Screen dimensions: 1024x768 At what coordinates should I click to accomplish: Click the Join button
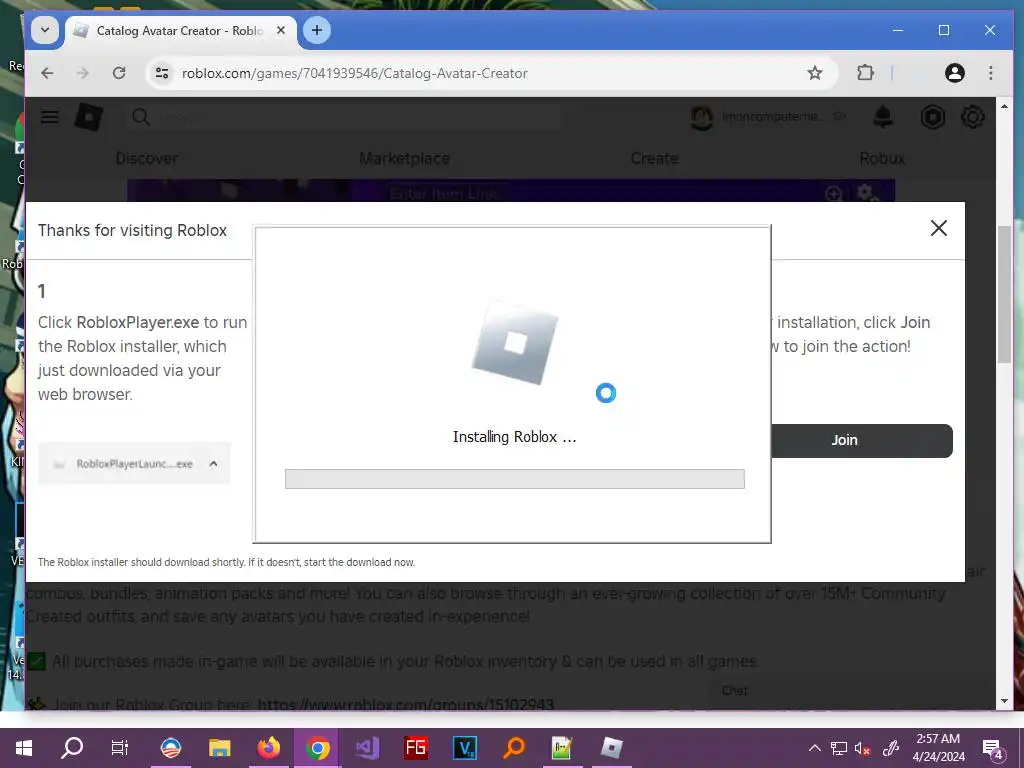pos(861,441)
